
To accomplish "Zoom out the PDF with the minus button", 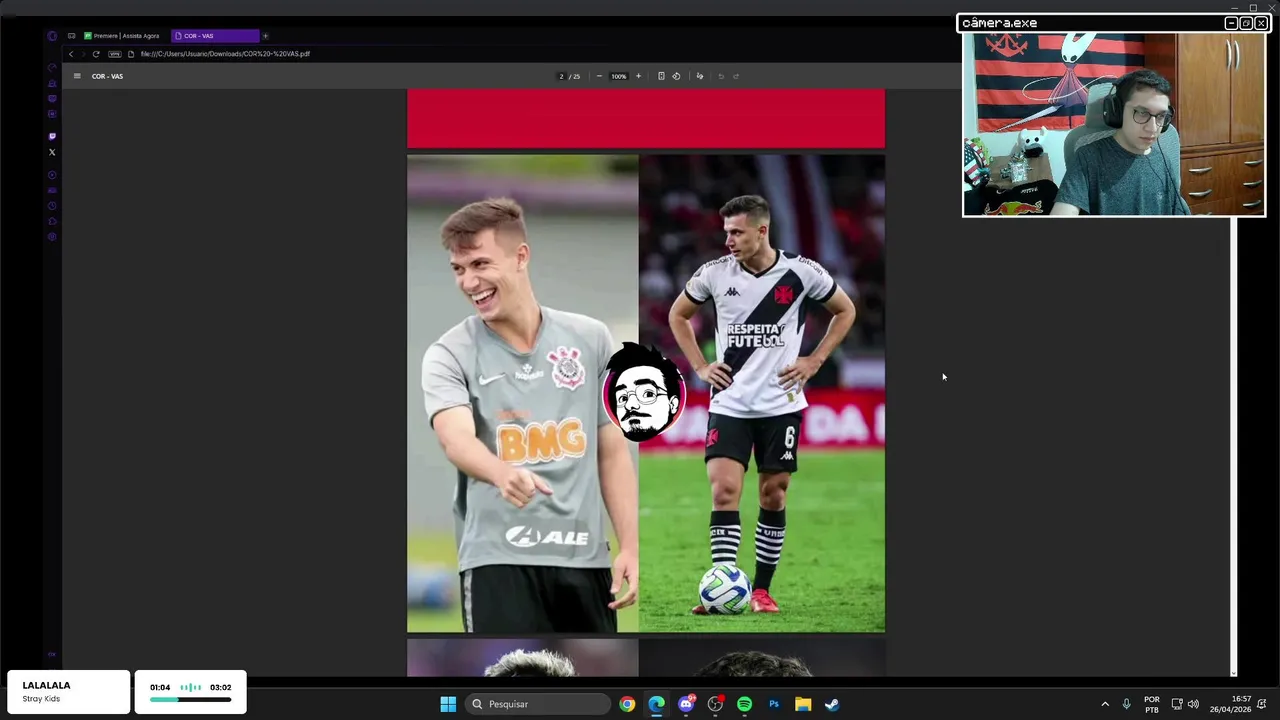I will point(599,76).
